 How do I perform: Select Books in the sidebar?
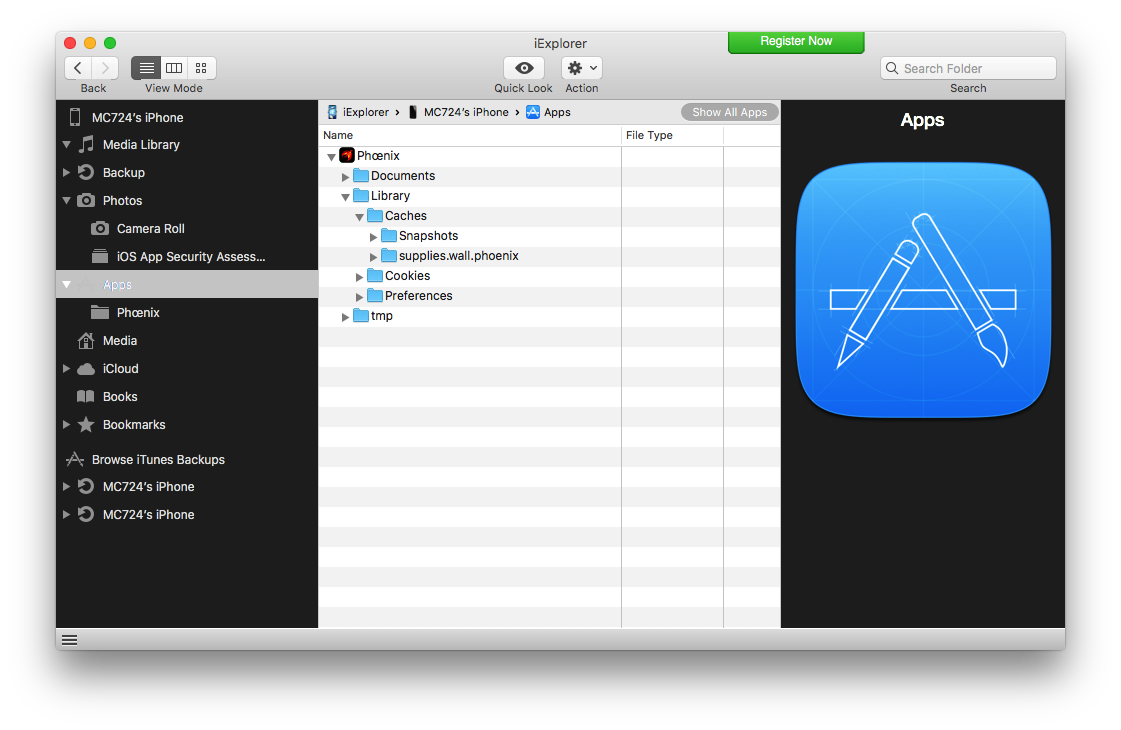[120, 397]
